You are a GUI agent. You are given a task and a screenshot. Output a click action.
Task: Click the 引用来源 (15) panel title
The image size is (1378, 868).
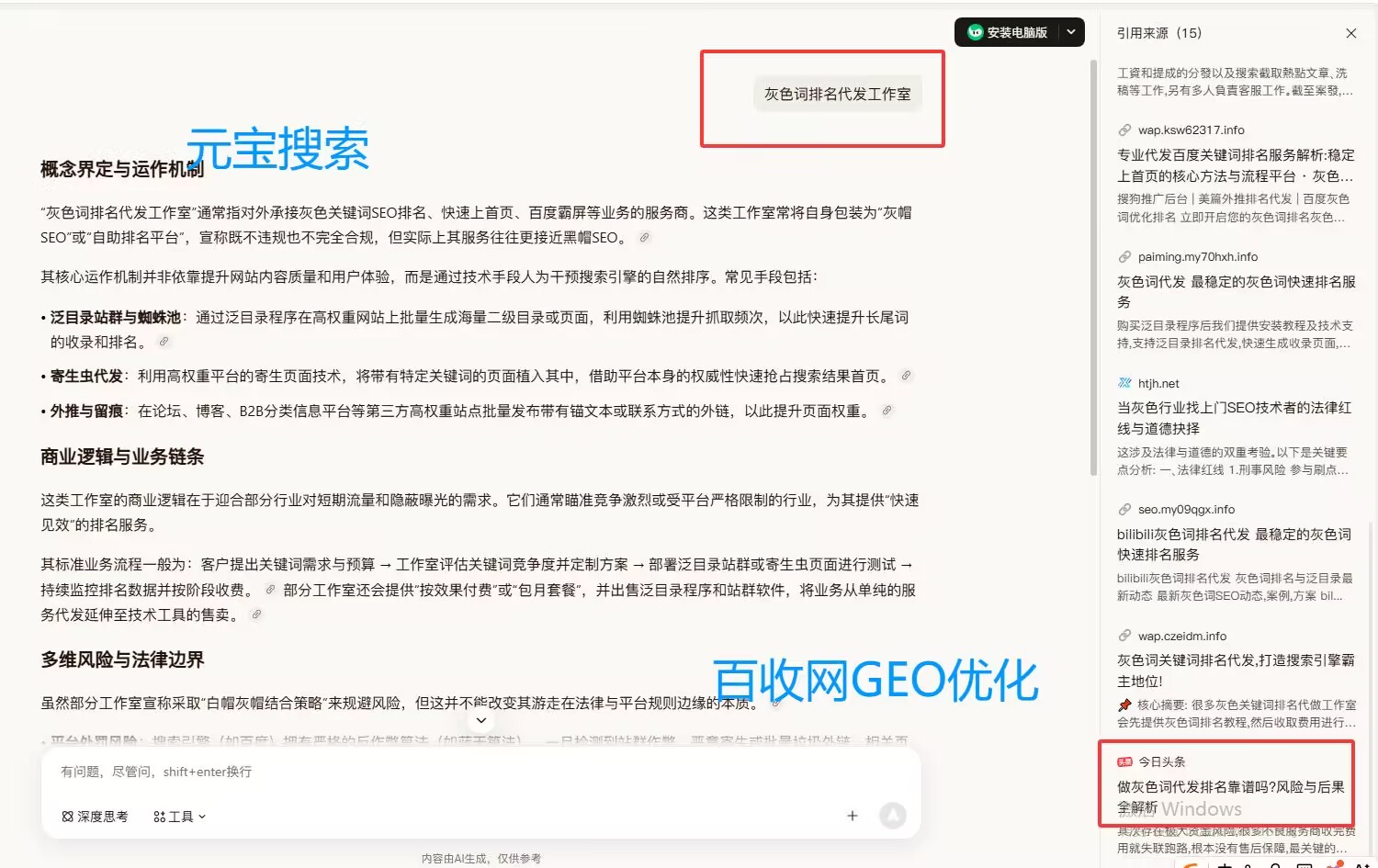pos(1159,33)
